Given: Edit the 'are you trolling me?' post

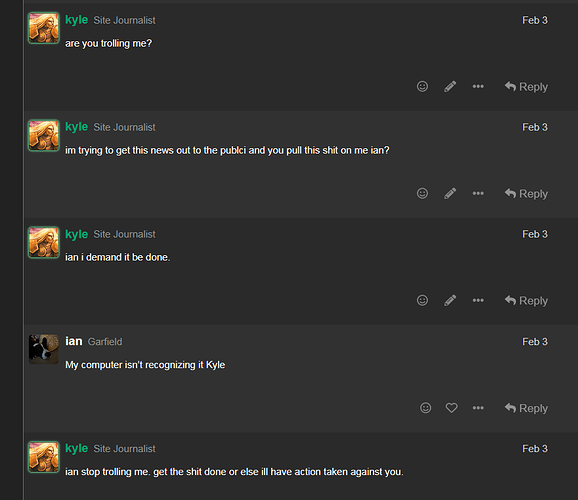Looking at the screenshot, I should [450, 86].
